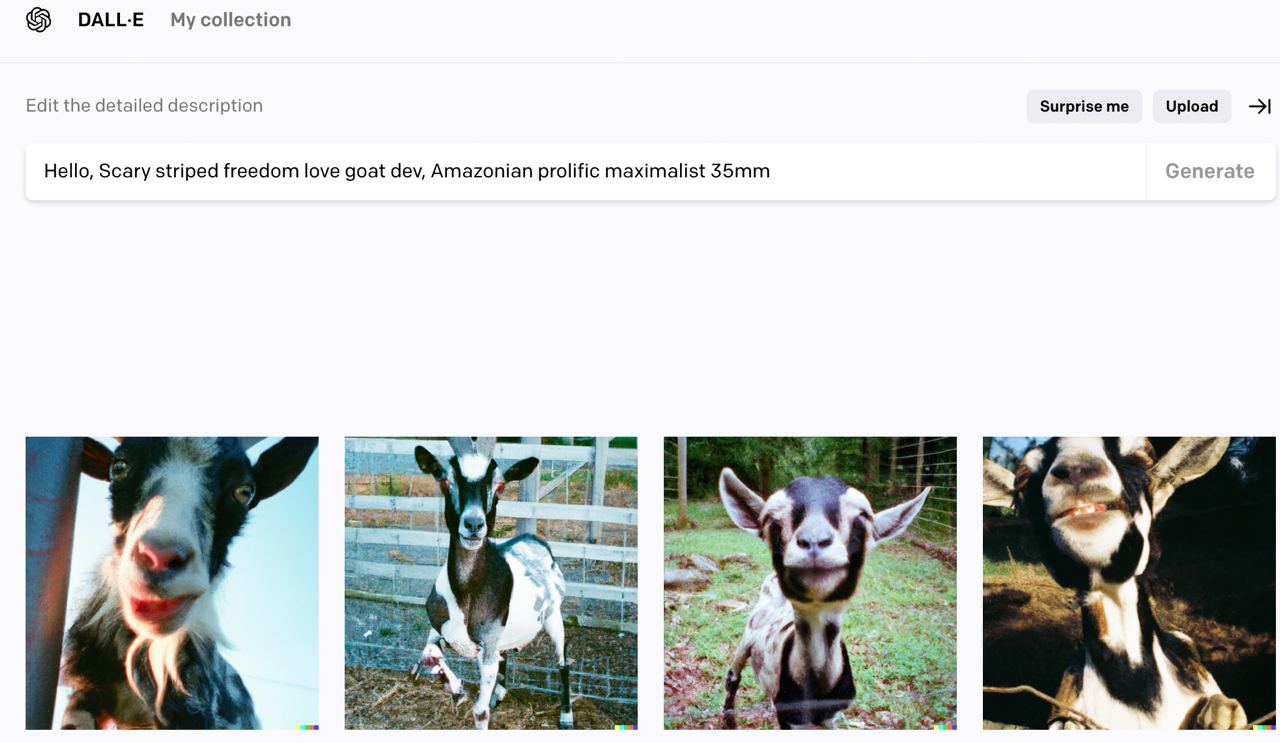Viewport: 1280px width, 743px height.
Task: Click the color signature on the last goat image
Action: tap(1265, 727)
